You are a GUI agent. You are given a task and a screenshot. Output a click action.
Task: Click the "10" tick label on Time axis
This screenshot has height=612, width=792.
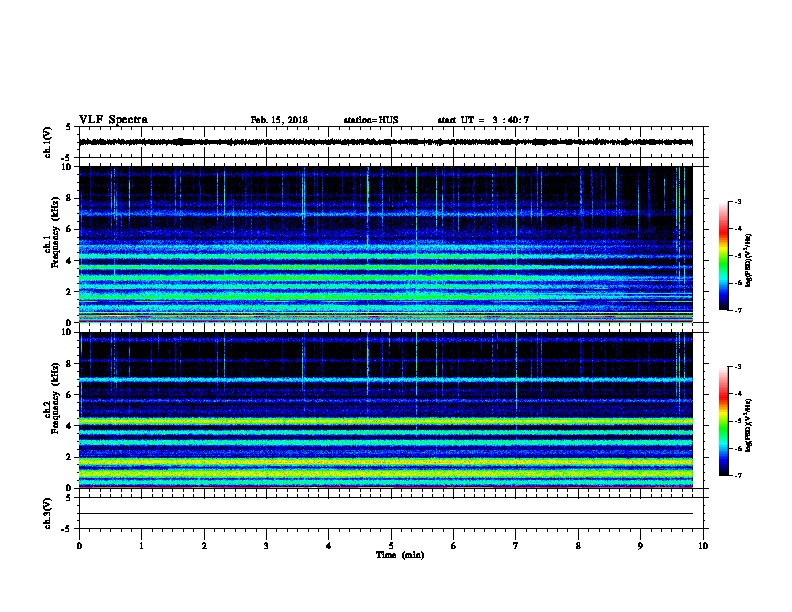[703, 546]
